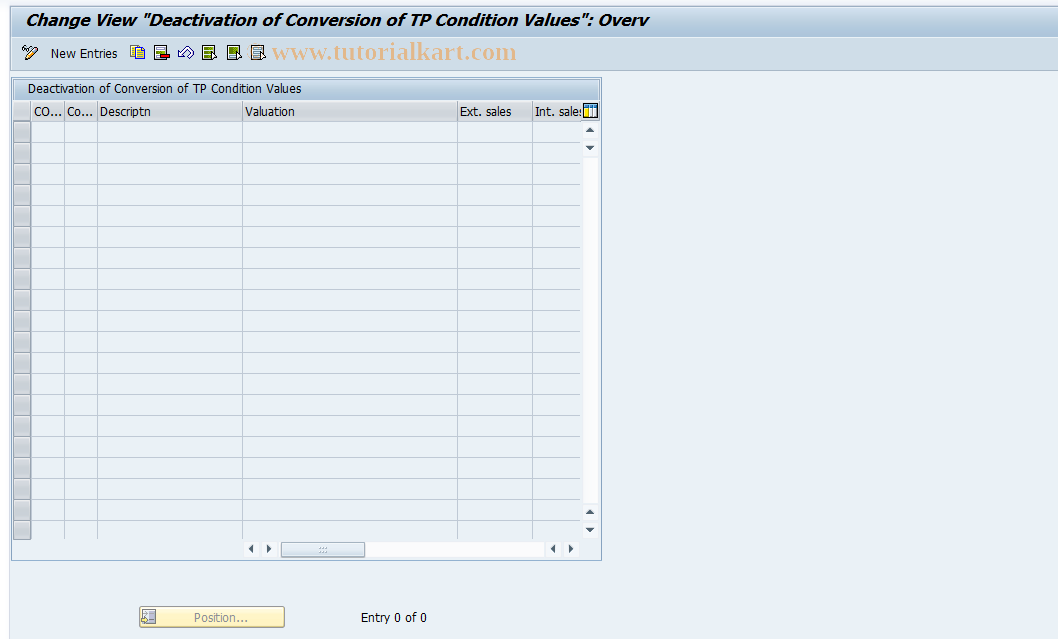Viewport: 1058px width, 639px height.
Task: Click the display/change toggle pencil icon
Action: (30, 53)
